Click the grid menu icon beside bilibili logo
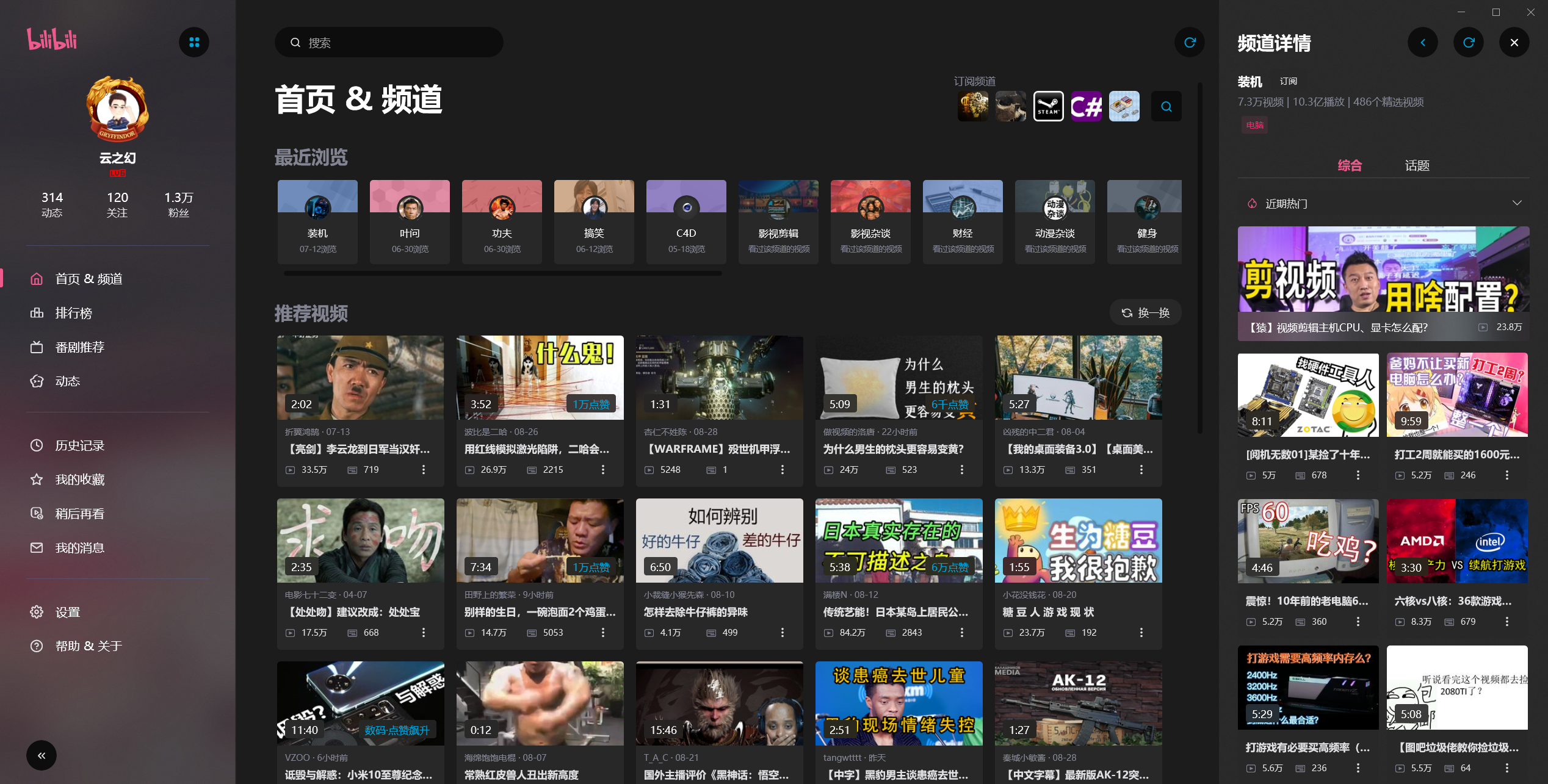Viewport: 1548px width, 784px height. click(x=193, y=42)
